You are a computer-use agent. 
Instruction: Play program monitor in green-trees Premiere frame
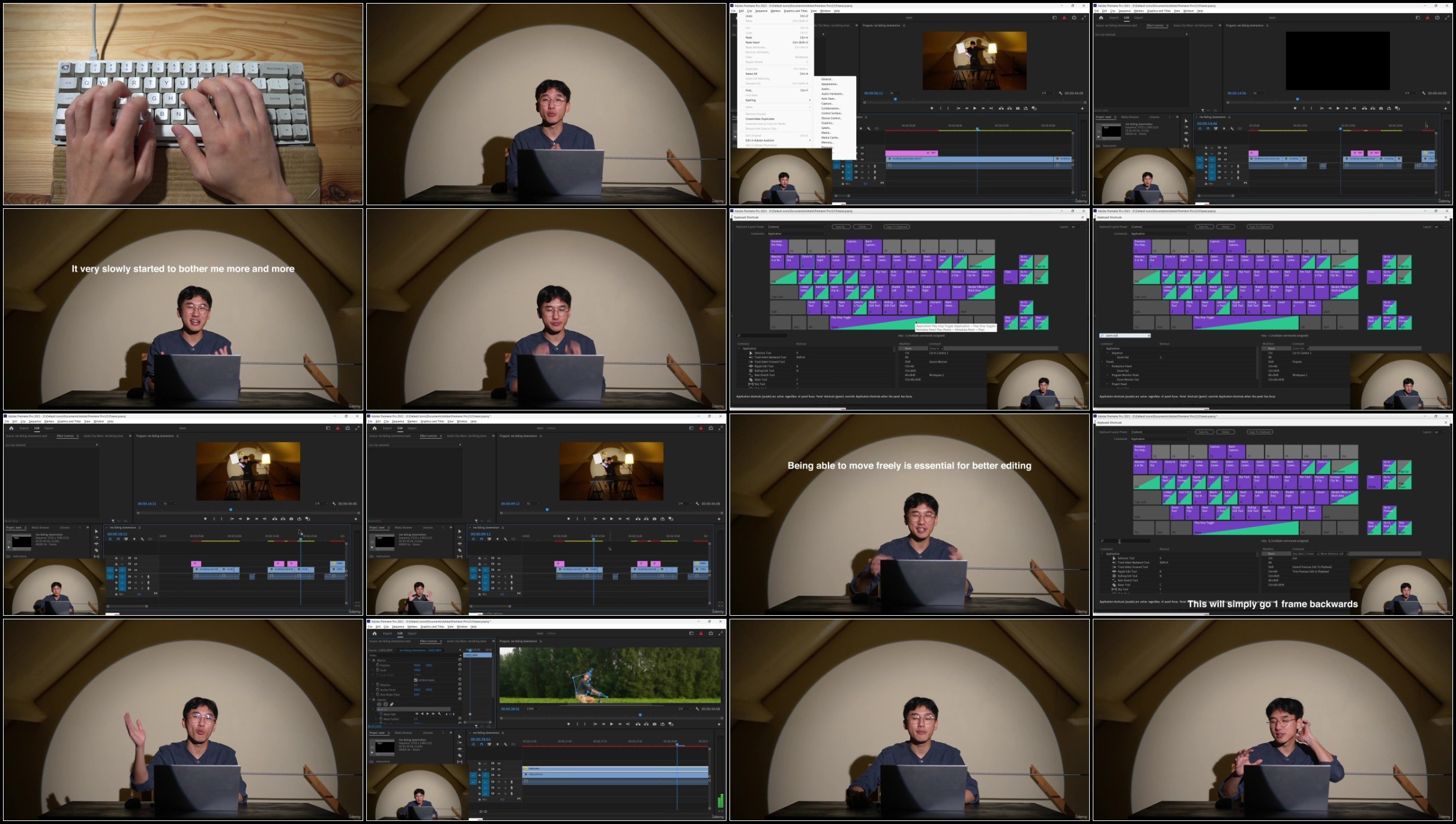pyautogui.click(x=611, y=724)
